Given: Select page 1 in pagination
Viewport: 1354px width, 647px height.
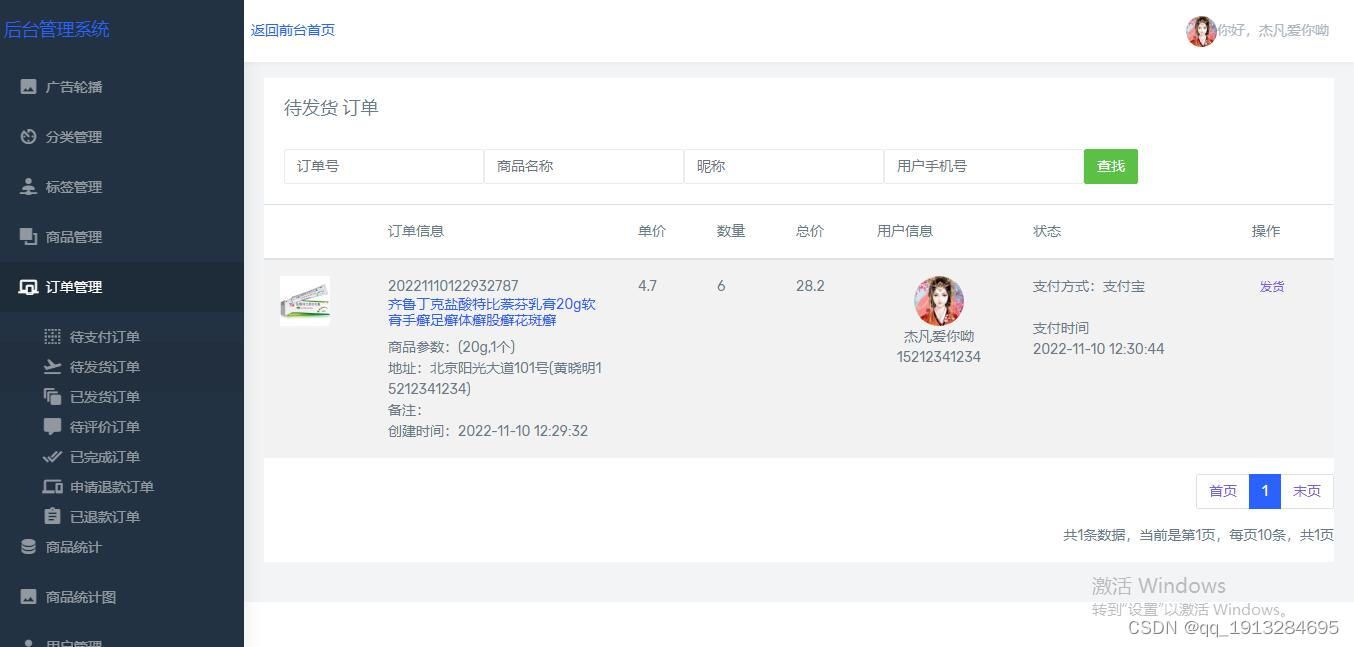Looking at the screenshot, I should tap(1265, 491).
